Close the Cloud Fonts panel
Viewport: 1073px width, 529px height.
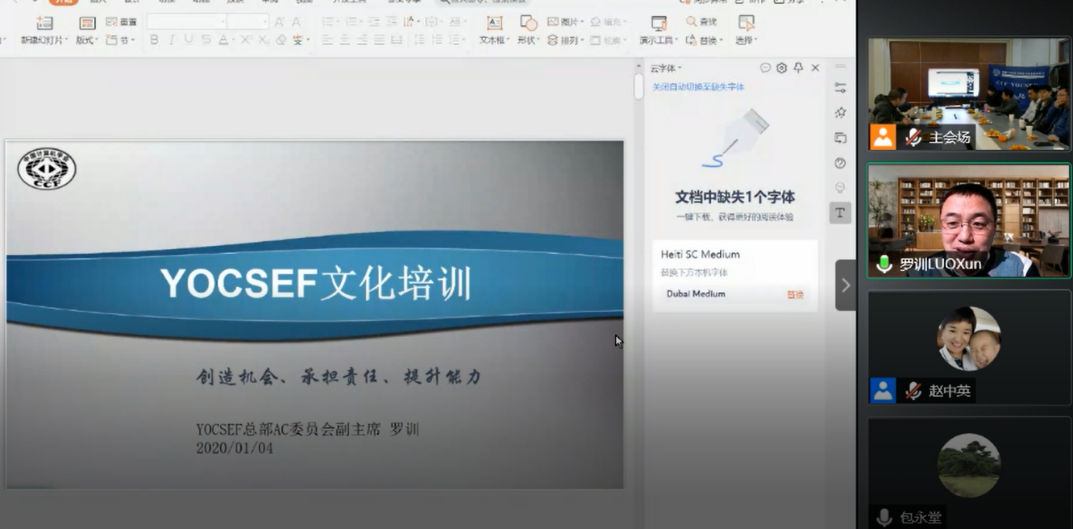pyautogui.click(x=815, y=68)
